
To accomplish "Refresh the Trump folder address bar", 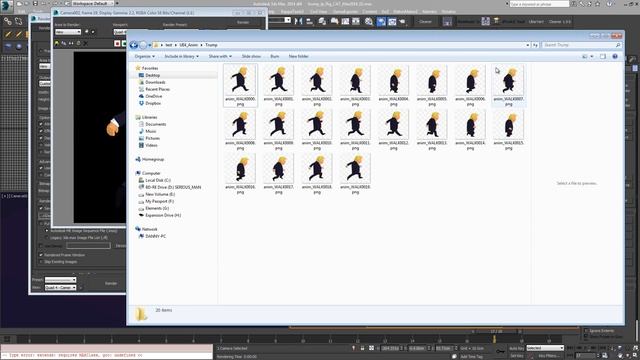I will 536,45.
